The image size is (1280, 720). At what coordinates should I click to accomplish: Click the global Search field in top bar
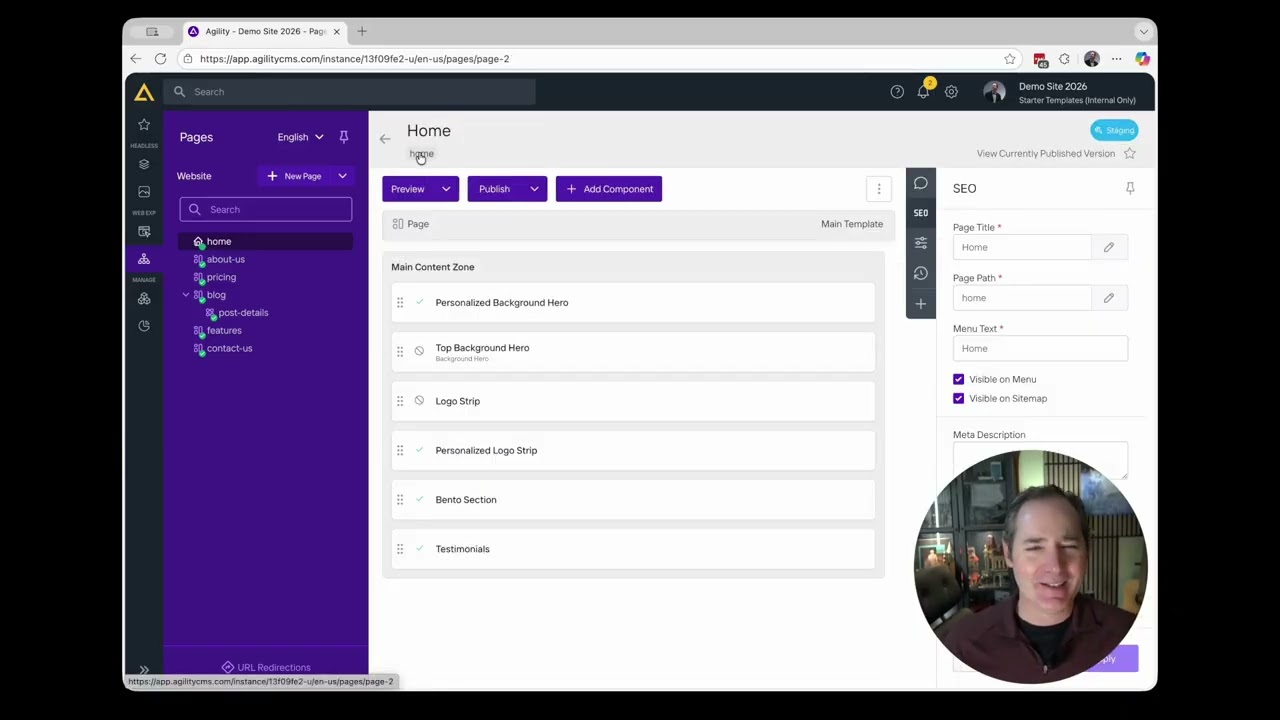click(x=351, y=92)
